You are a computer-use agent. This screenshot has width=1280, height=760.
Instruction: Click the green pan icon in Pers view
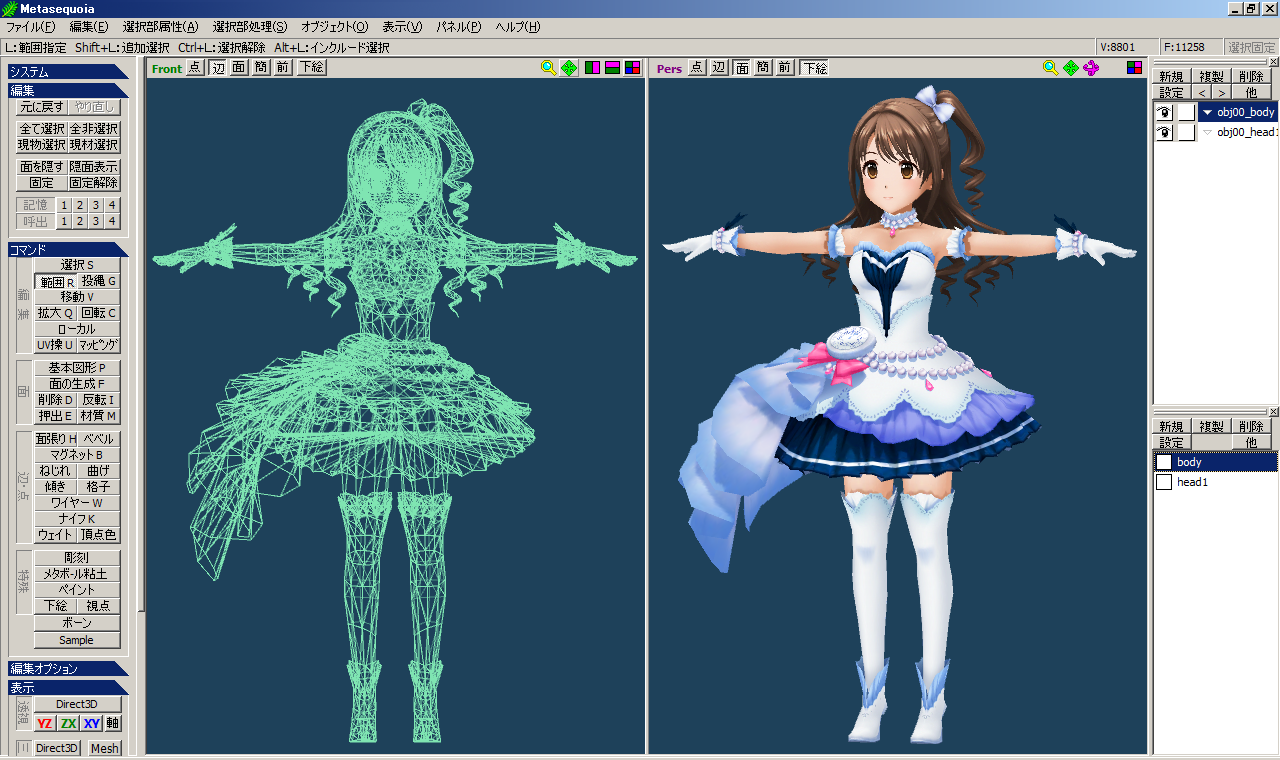(x=1071, y=68)
